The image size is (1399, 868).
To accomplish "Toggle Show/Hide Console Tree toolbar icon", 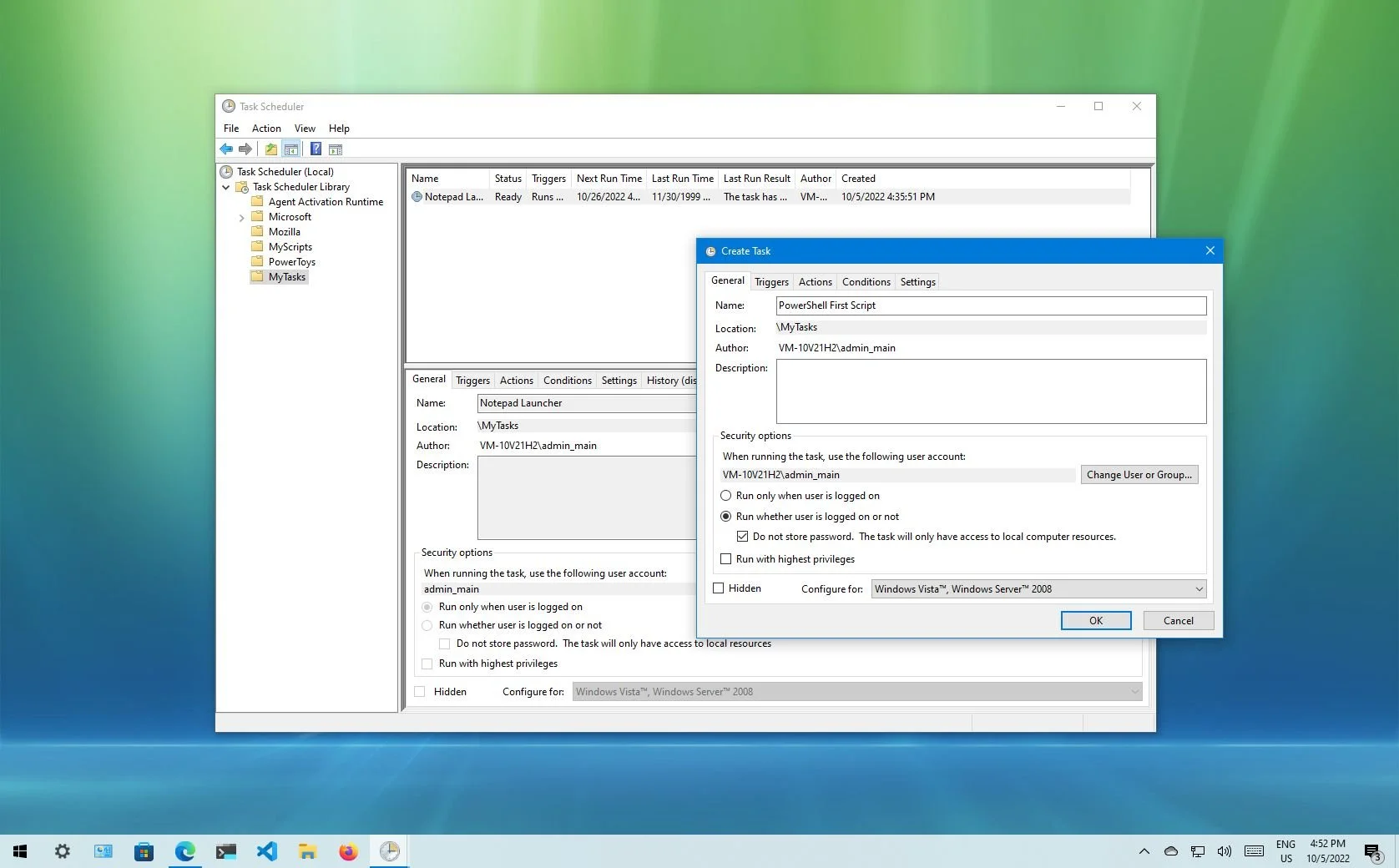I will tap(290, 149).
